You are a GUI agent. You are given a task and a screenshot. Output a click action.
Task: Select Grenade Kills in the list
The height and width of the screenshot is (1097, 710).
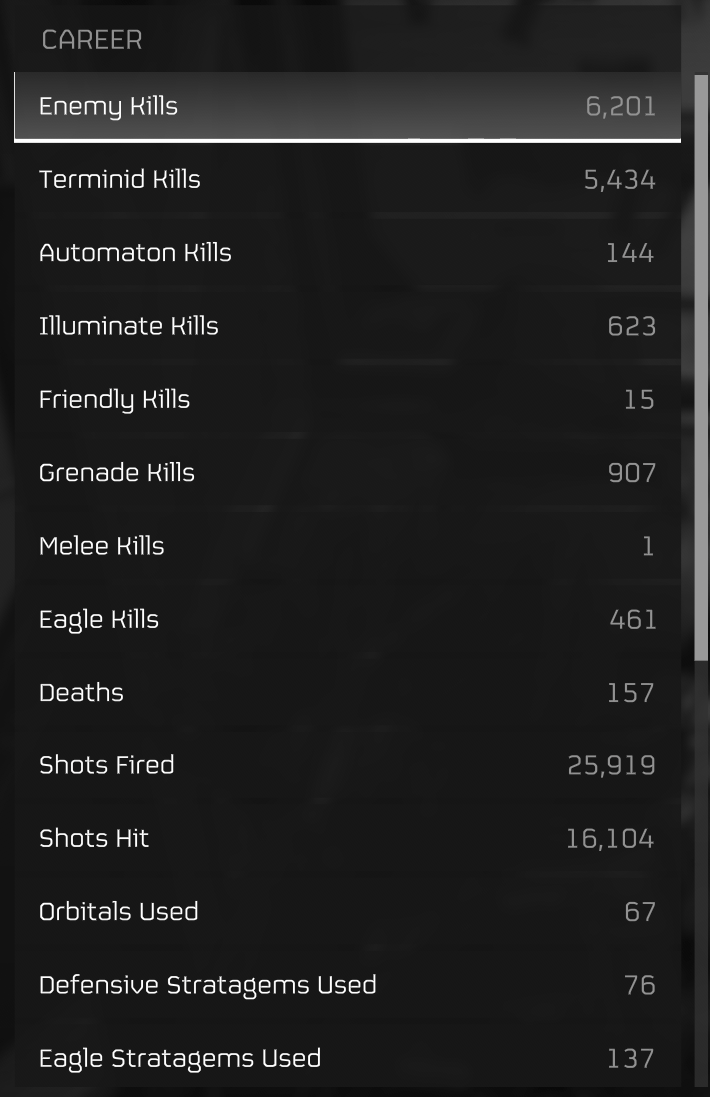pos(348,473)
